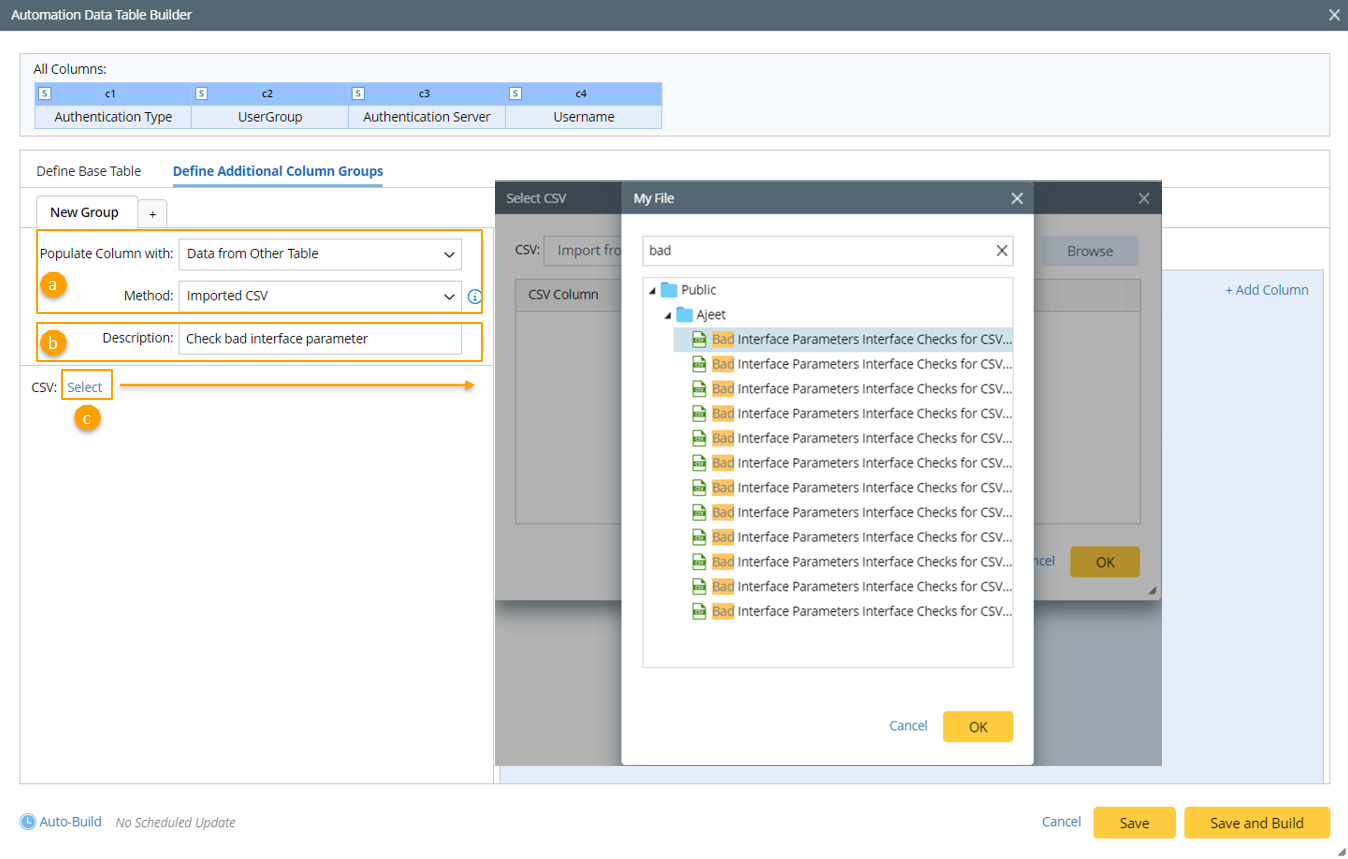The width and height of the screenshot is (1348, 859).
Task: Click the S type icon on column c1
Action: (44, 94)
